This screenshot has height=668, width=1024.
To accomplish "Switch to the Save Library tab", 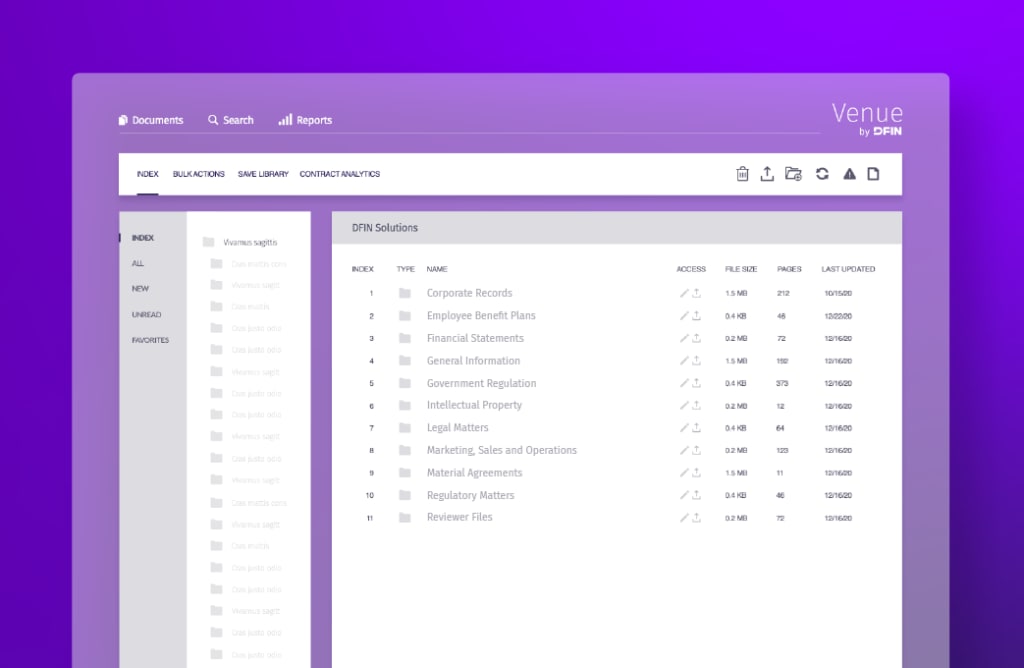I will [263, 174].
